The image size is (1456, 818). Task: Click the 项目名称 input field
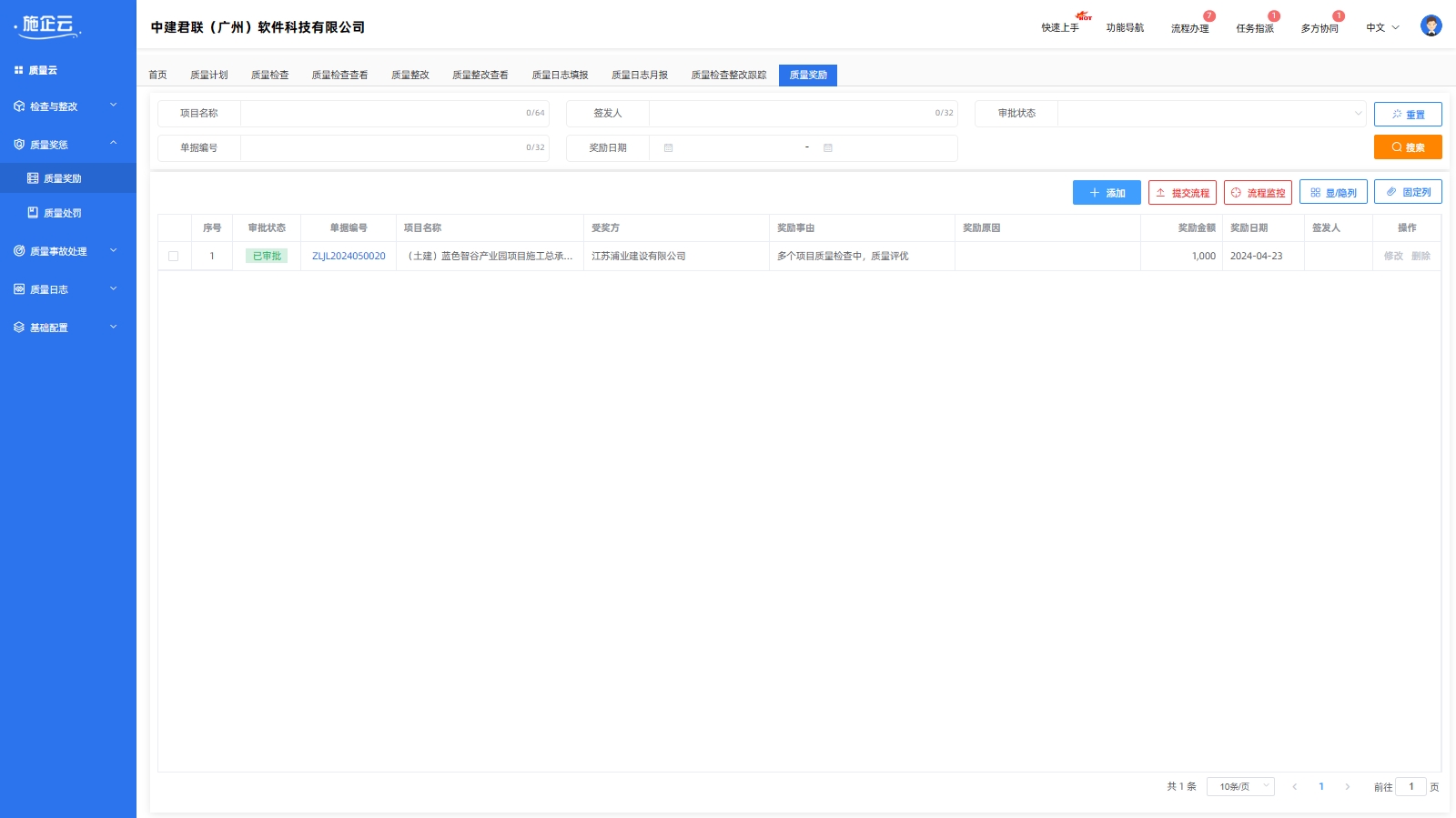(x=382, y=114)
